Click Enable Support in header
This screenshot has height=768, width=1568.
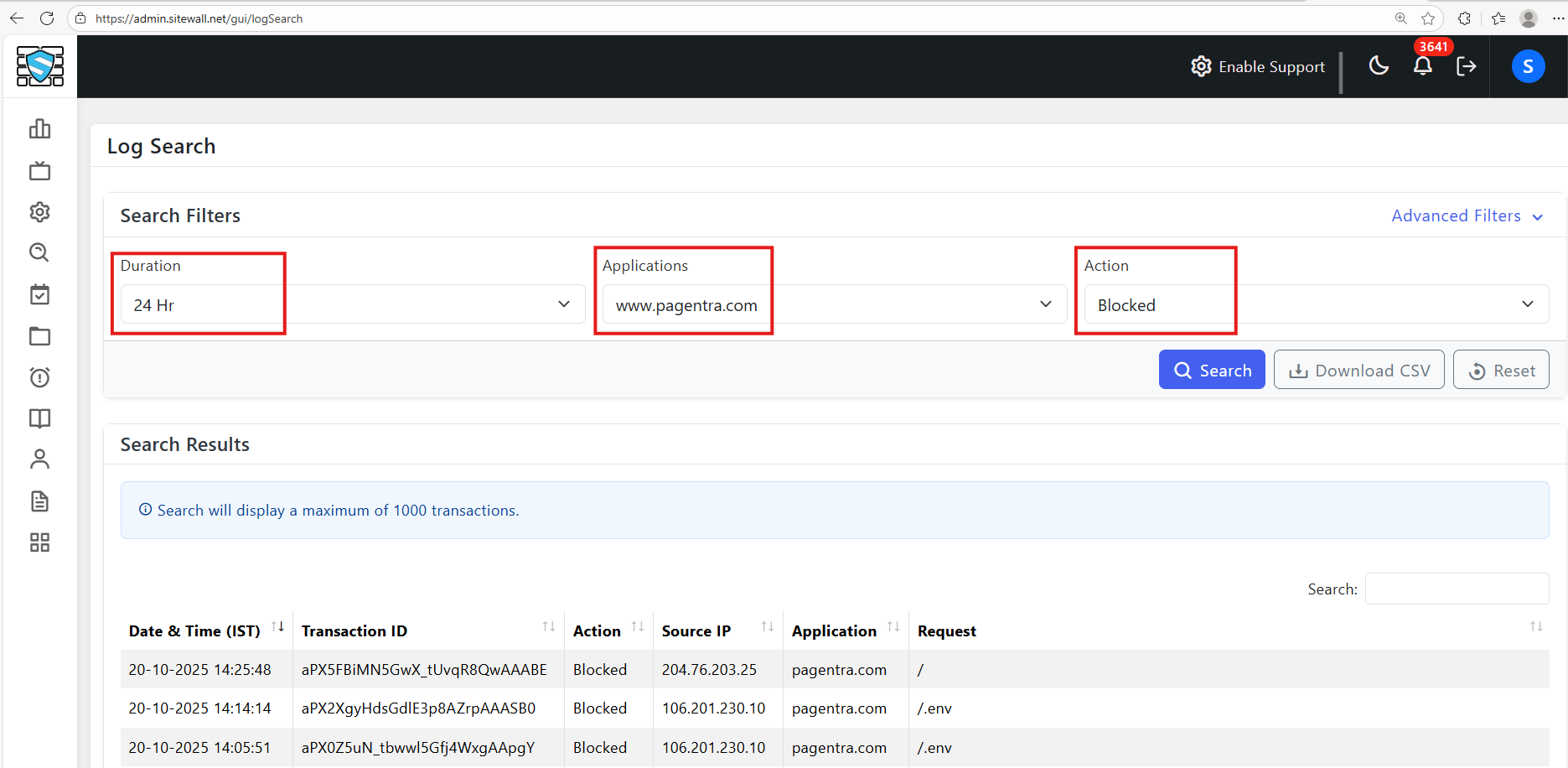click(x=1258, y=67)
